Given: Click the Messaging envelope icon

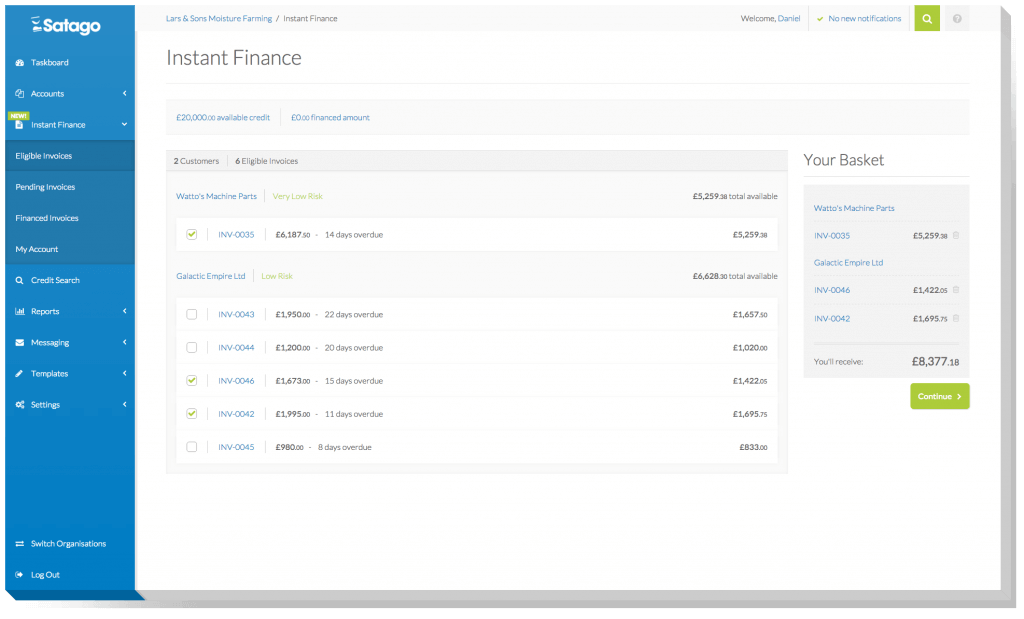Looking at the screenshot, I should tap(20, 342).
